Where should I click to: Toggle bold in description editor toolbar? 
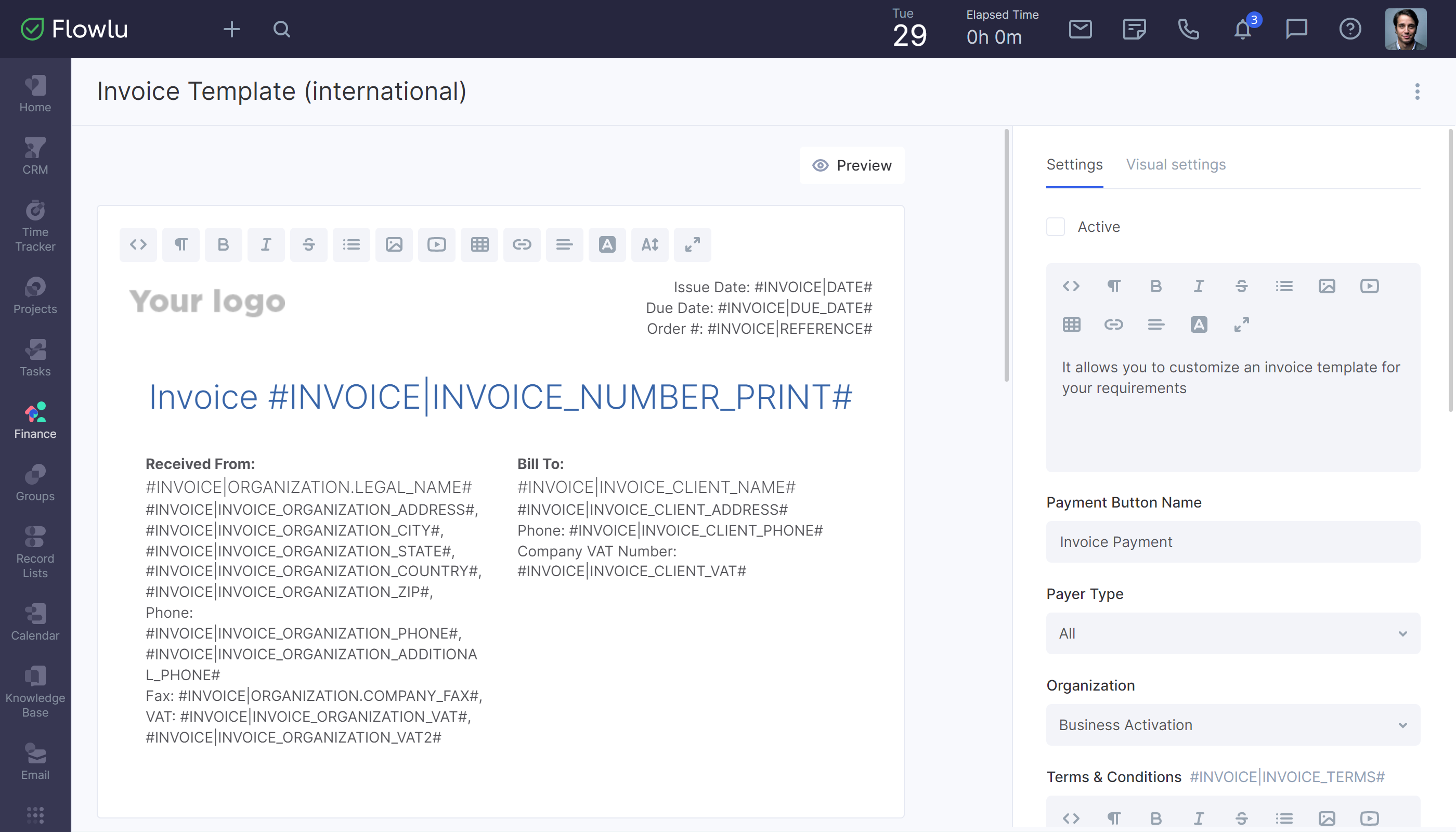(x=1156, y=285)
